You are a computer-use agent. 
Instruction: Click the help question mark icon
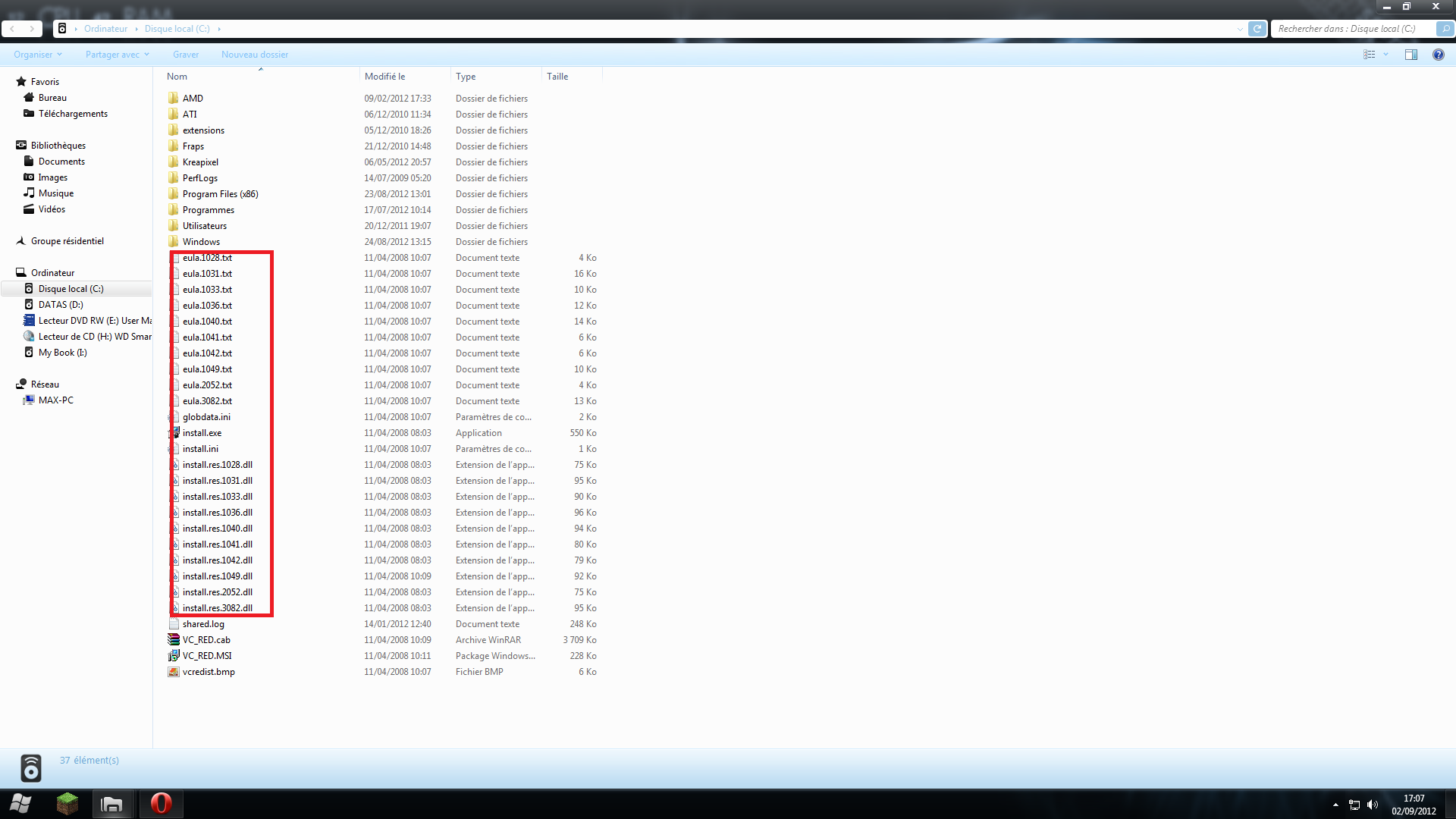point(1438,55)
